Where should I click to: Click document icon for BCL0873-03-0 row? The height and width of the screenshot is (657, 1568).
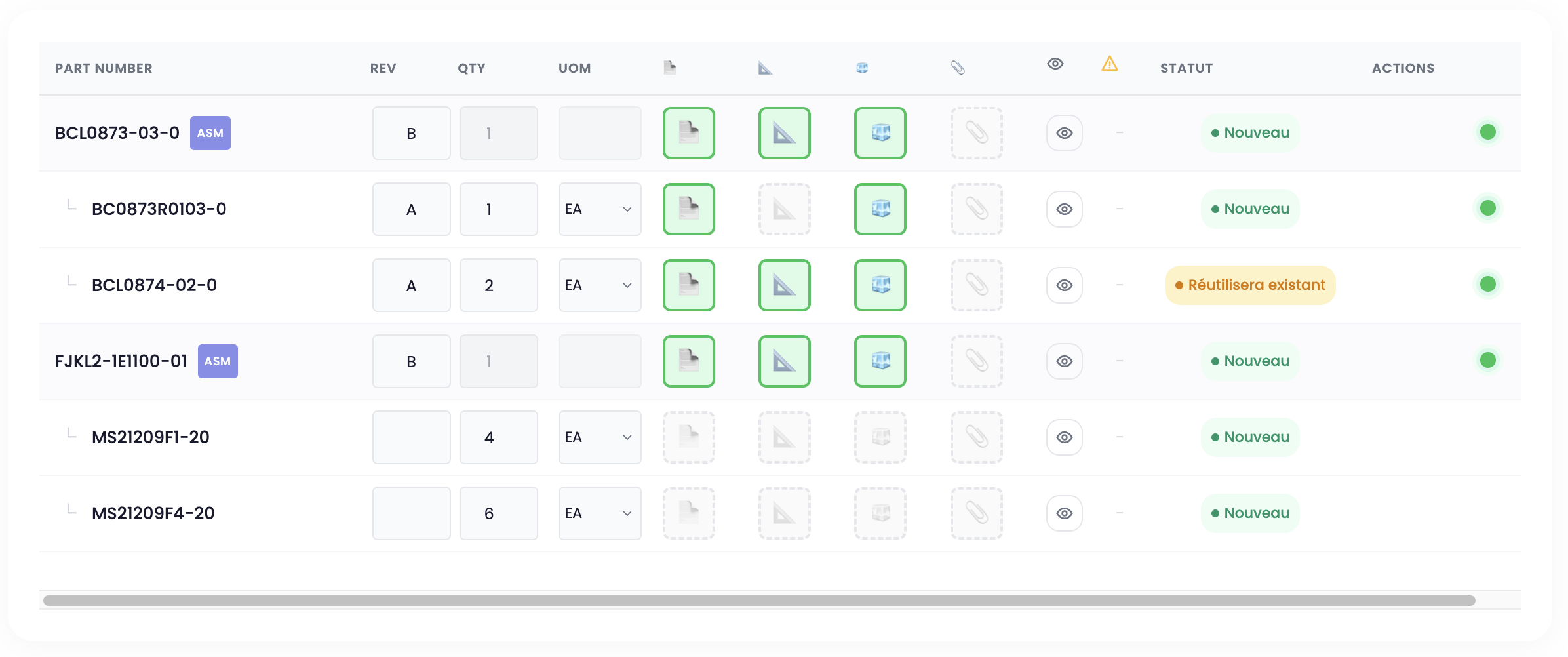point(688,133)
